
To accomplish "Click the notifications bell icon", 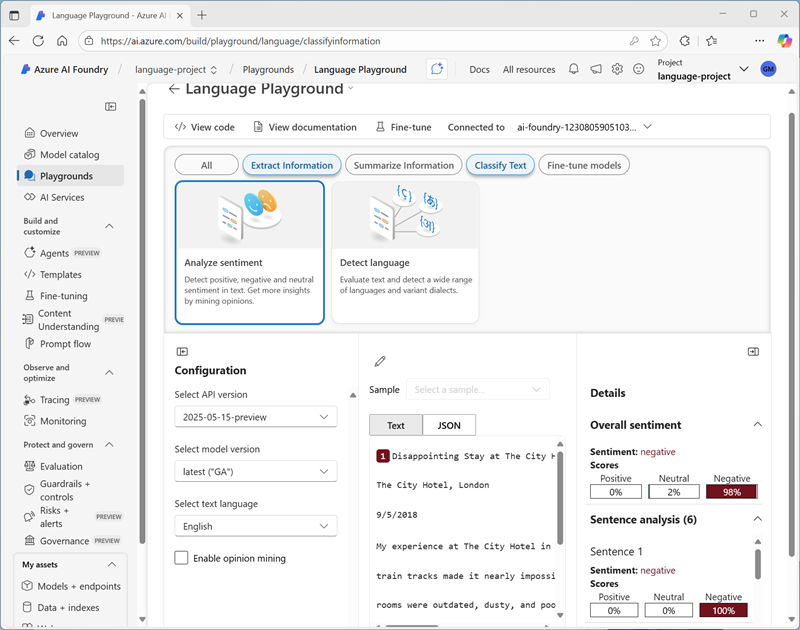I will click(x=574, y=69).
